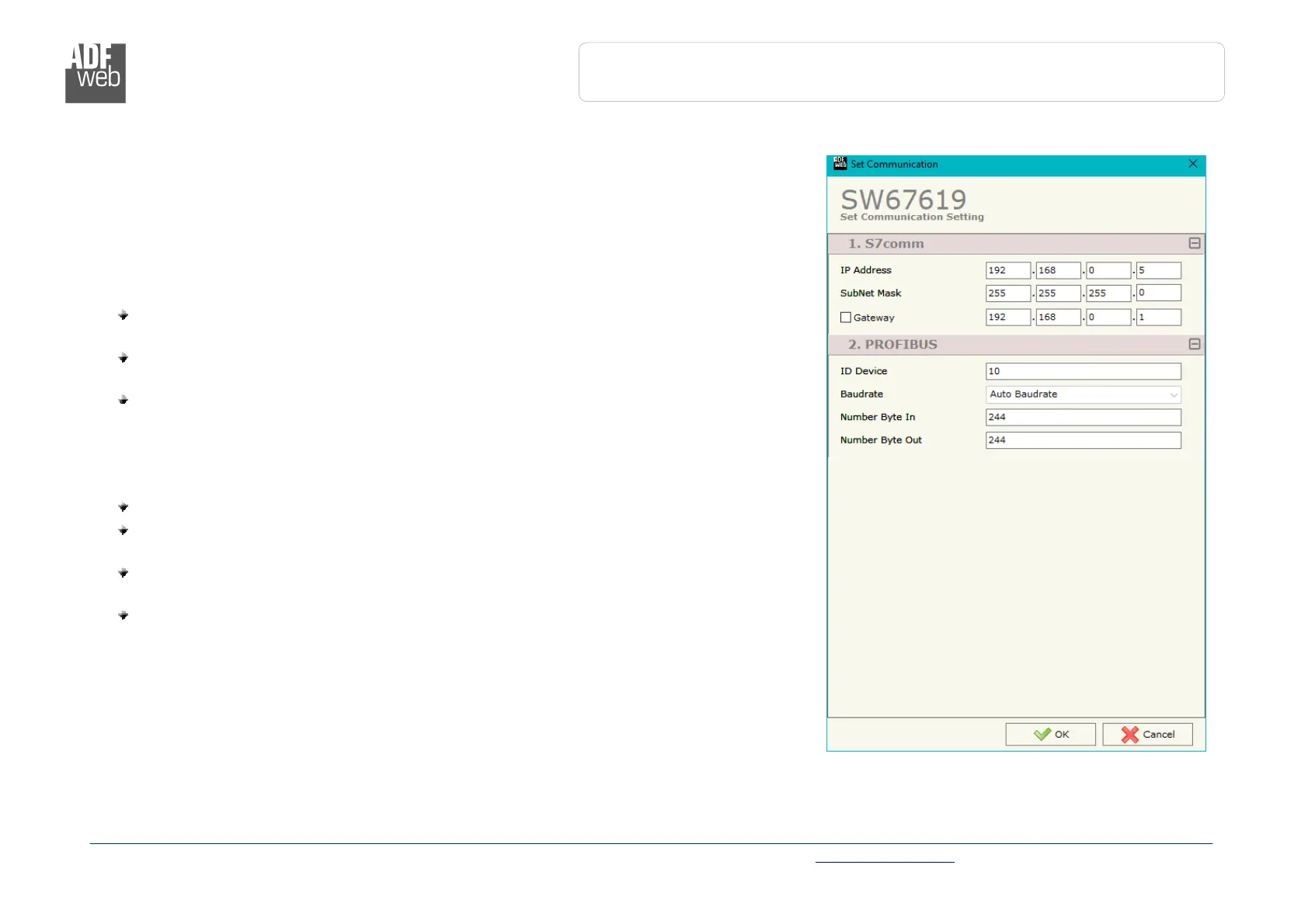Viewport: 1308px width, 924px height.
Task: Click the 1. S7comm section header
Action: tap(1016, 244)
